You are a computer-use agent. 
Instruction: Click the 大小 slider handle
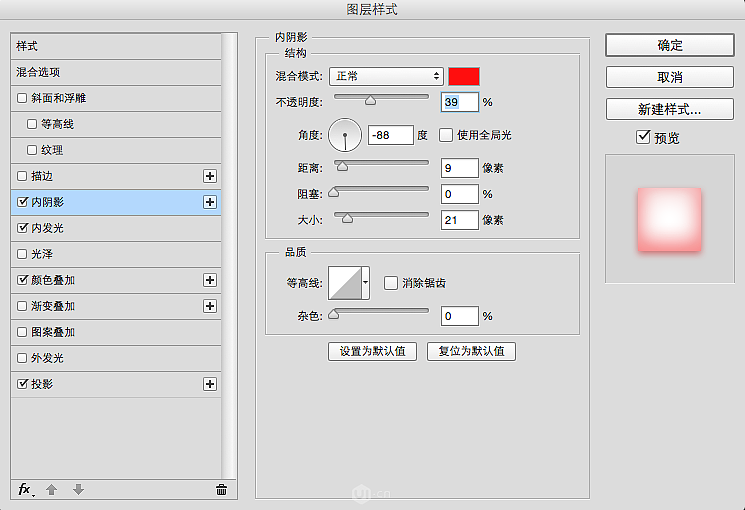pos(348,218)
